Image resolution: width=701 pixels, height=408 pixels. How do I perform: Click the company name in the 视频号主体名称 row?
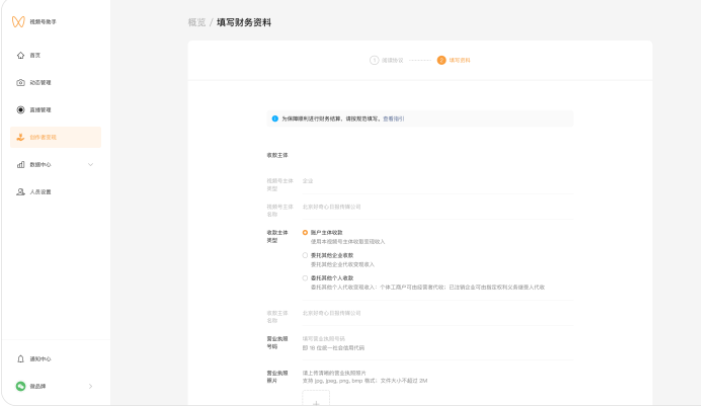pos(332,207)
